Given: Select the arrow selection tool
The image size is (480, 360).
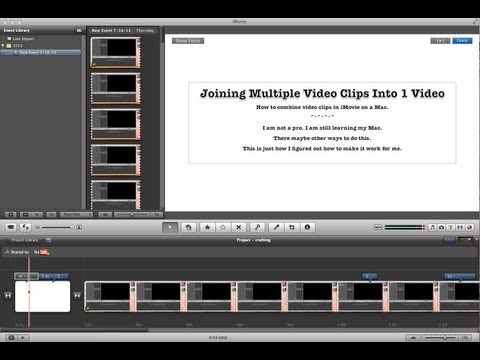Looking at the screenshot, I should pos(170,227).
